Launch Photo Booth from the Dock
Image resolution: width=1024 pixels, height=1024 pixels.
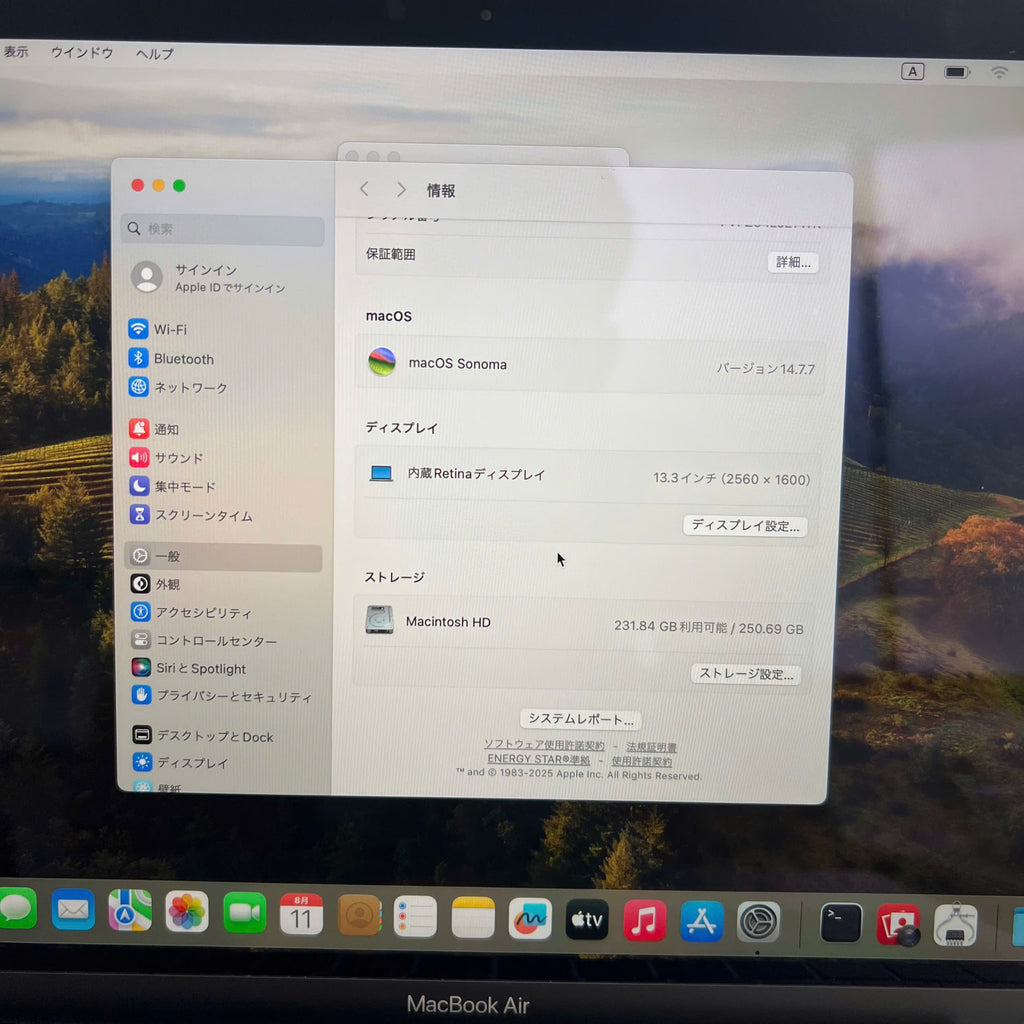898,924
